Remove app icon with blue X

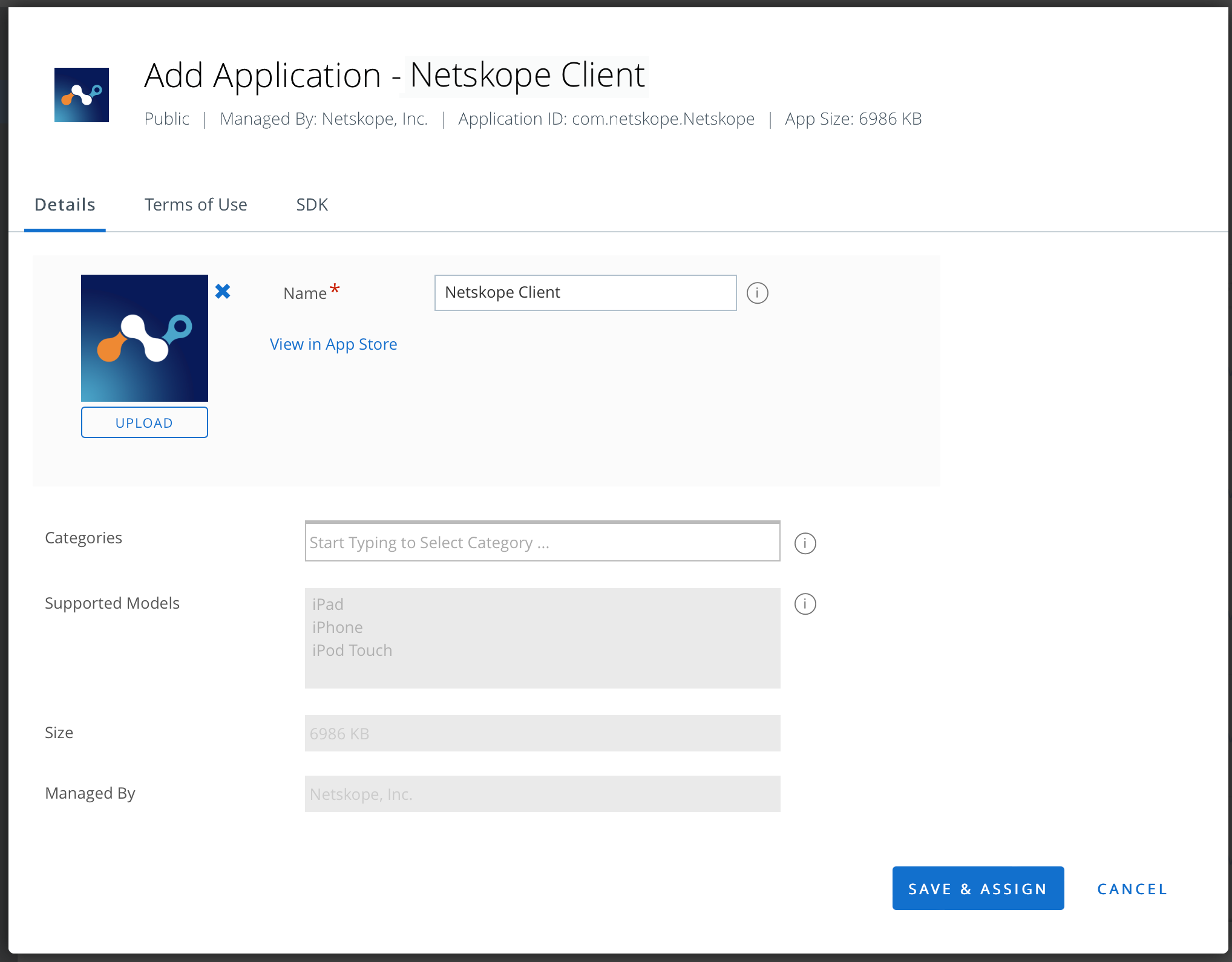tap(223, 292)
